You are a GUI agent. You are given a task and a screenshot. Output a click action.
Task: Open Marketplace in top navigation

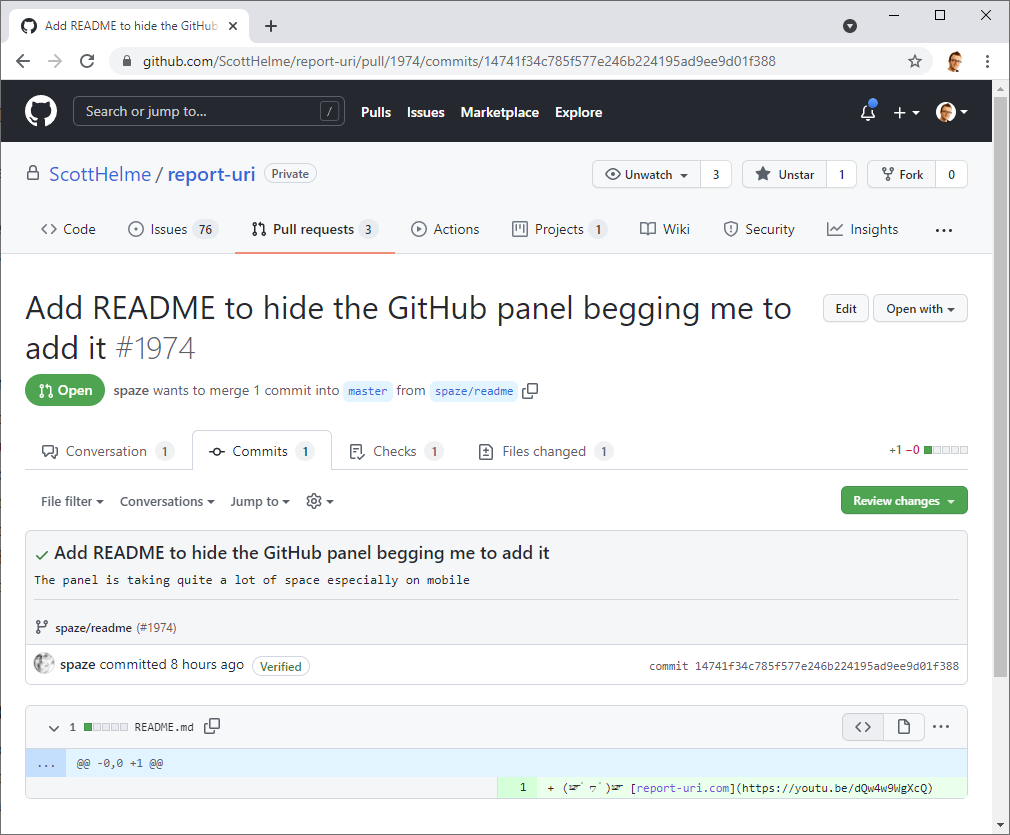pyautogui.click(x=500, y=112)
